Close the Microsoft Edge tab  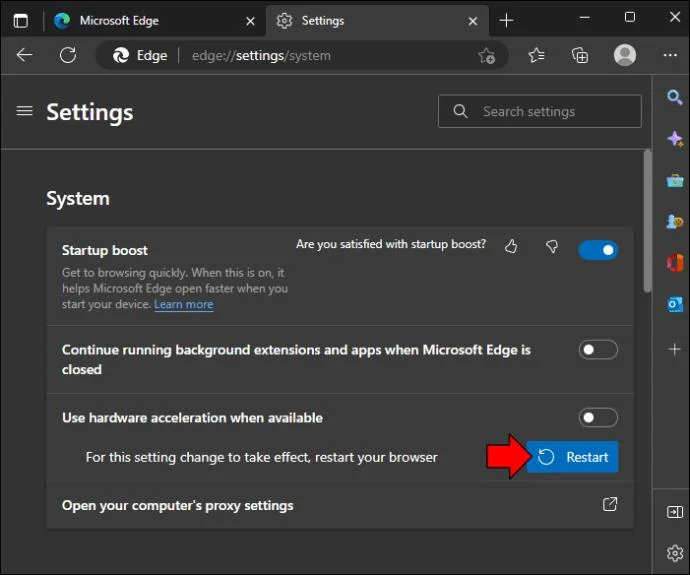pyautogui.click(x=250, y=21)
